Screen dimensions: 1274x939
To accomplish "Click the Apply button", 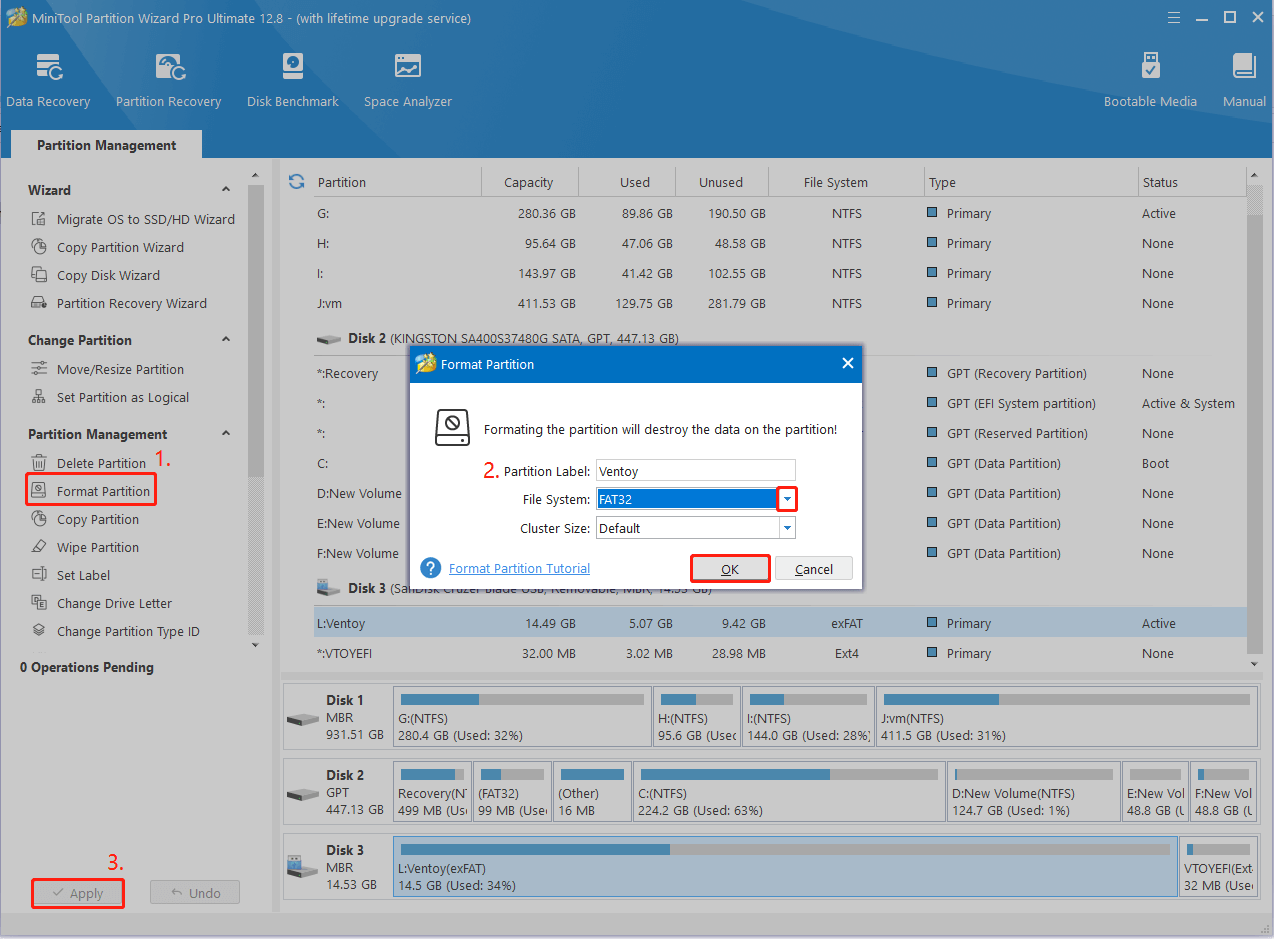I will 77,893.
